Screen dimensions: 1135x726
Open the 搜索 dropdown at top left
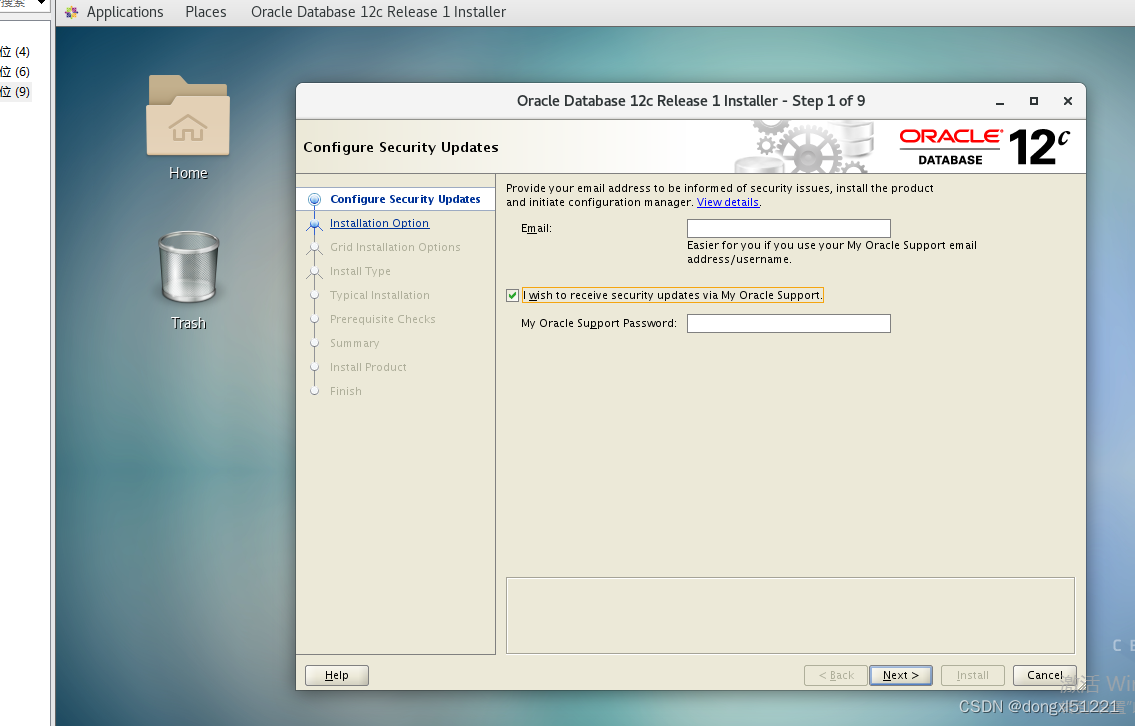pos(18,4)
